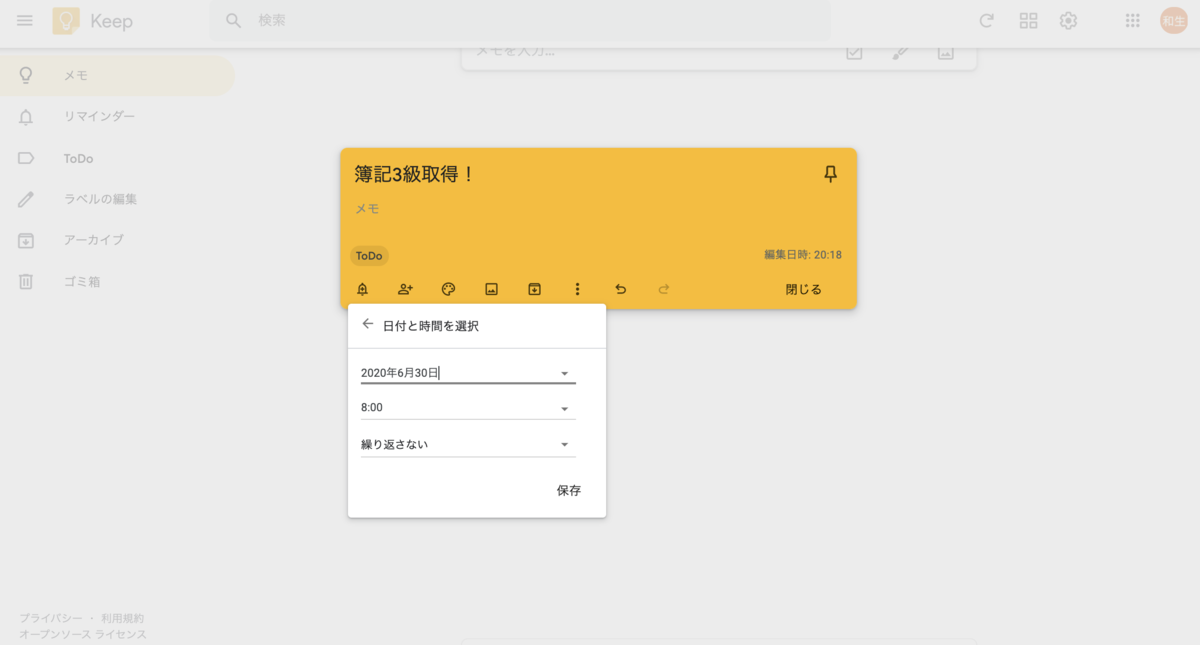Open the settings gear icon

tap(1069, 21)
